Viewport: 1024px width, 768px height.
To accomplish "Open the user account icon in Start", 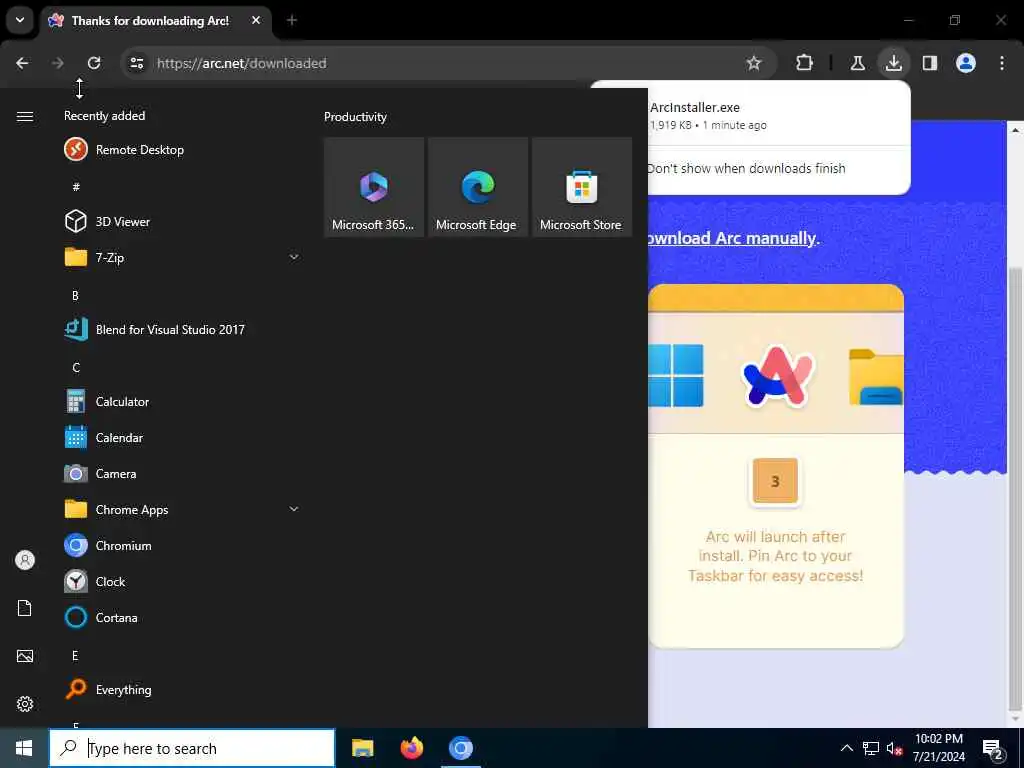I will [25, 560].
